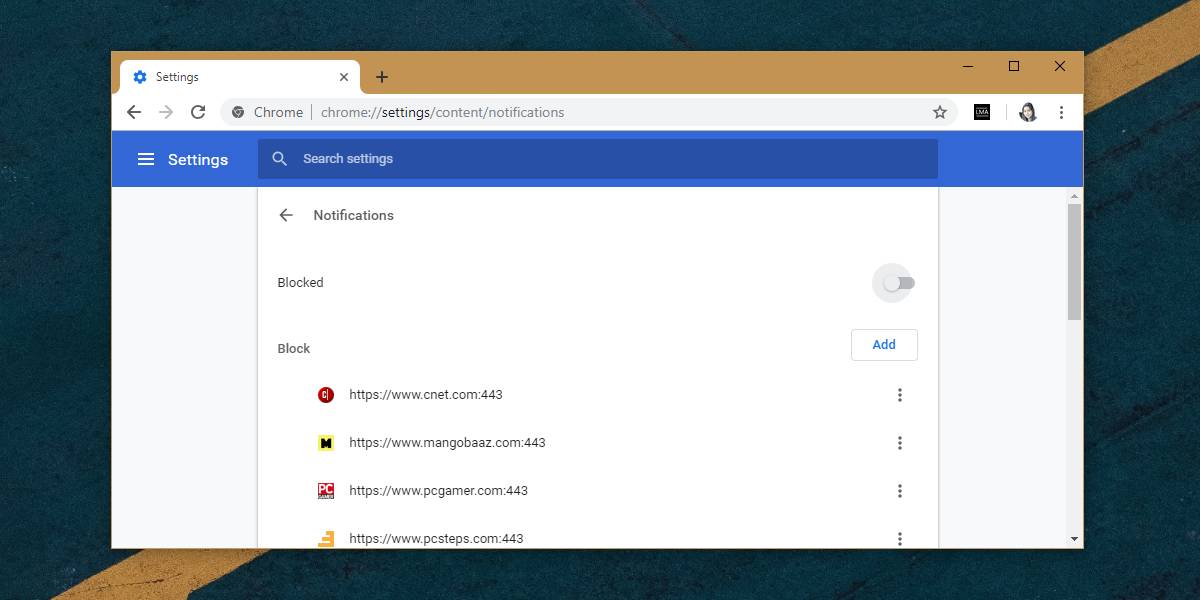
Task: Open a new tab with plus button
Action: (382, 77)
